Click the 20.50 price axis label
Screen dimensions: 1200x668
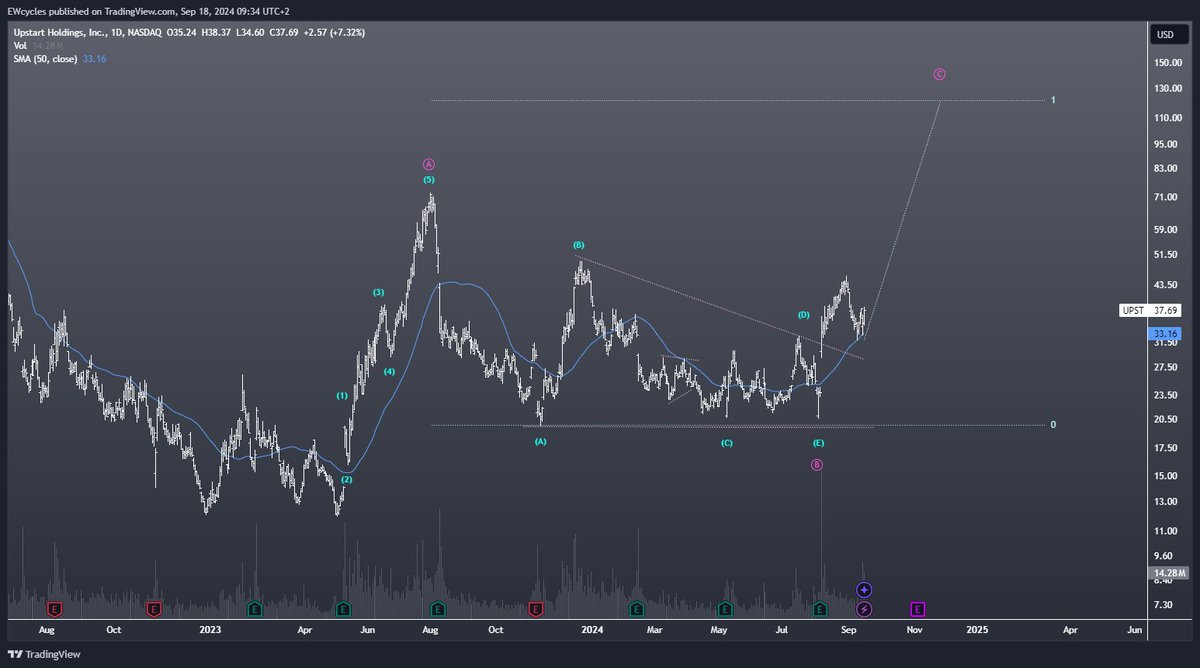(1166, 420)
